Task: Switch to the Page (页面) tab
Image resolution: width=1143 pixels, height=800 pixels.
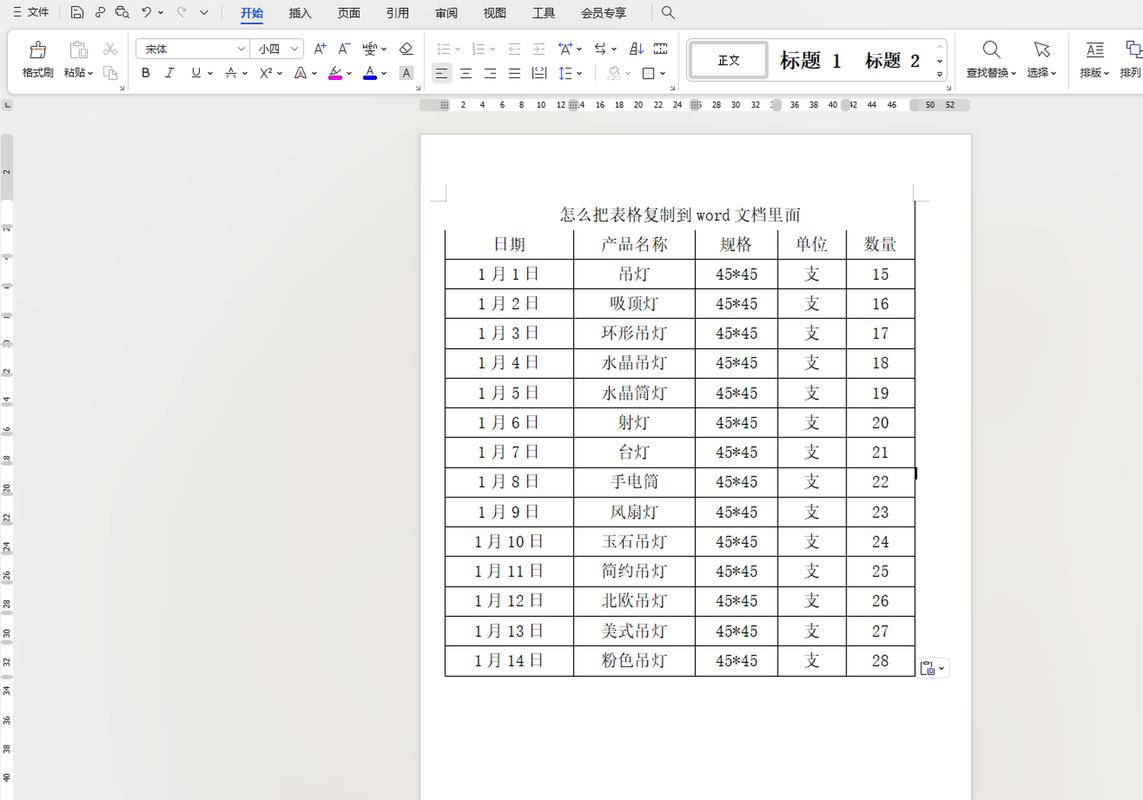Action: pos(348,13)
